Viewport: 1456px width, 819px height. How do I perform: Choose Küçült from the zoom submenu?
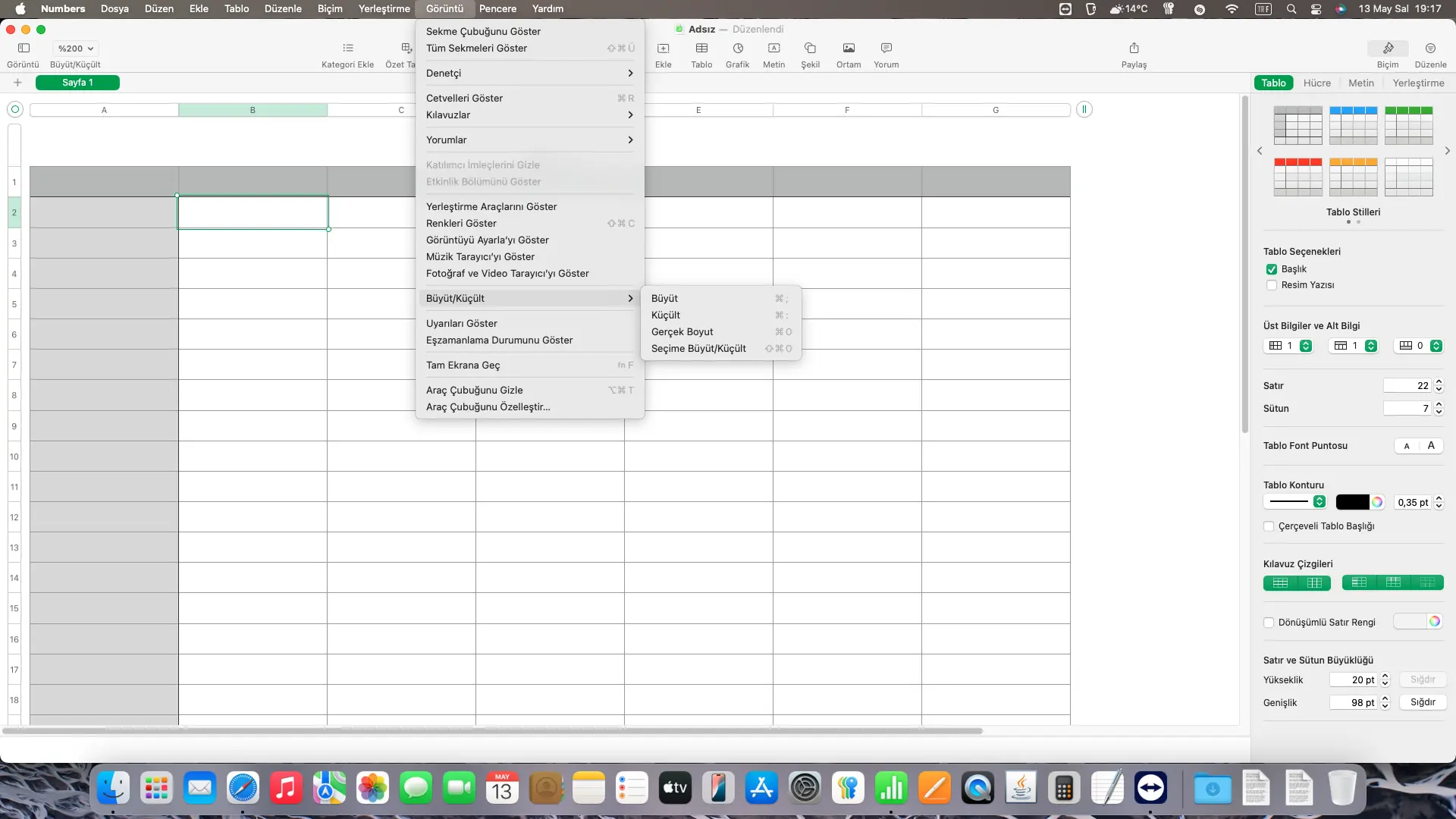tap(720, 315)
